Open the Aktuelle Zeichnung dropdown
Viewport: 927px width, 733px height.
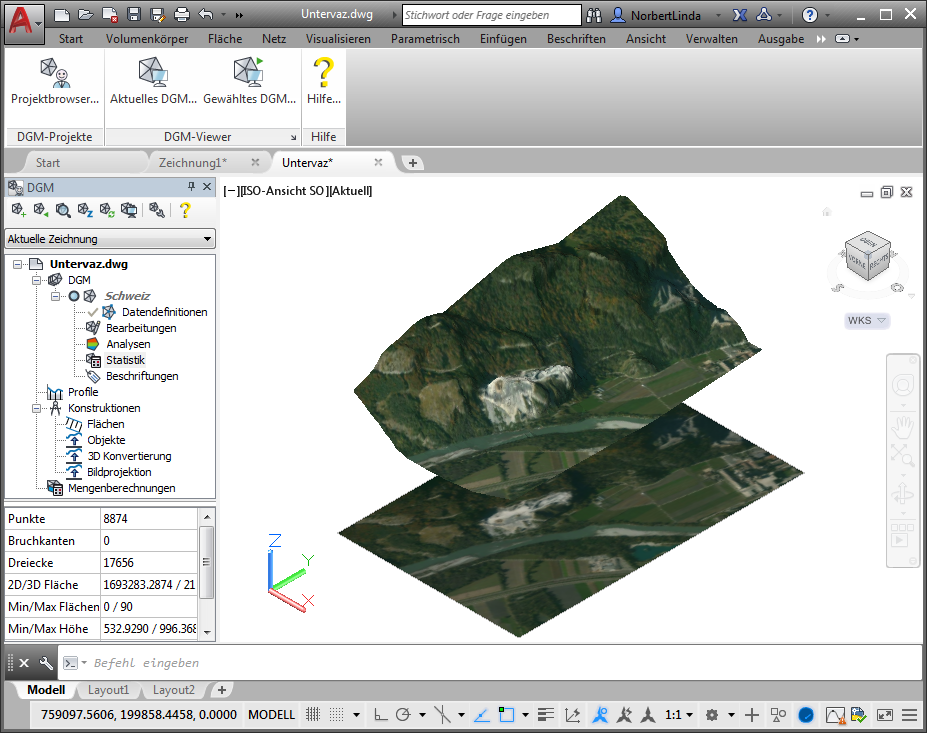(x=110, y=239)
